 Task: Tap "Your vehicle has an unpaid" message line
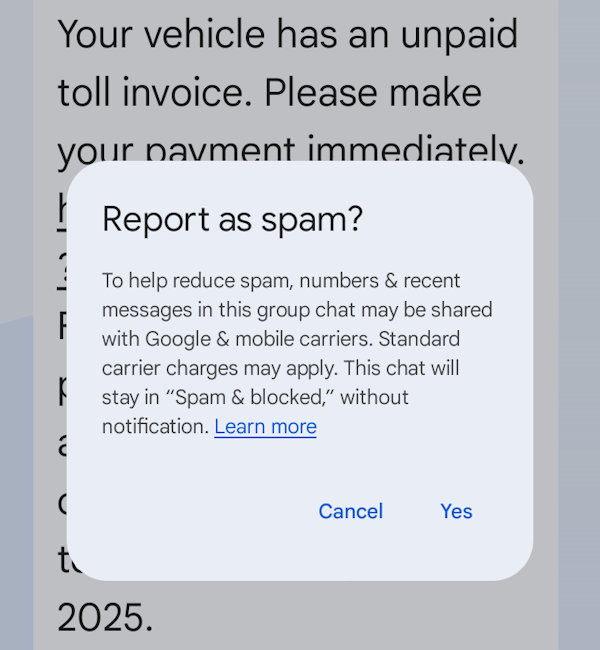click(287, 35)
